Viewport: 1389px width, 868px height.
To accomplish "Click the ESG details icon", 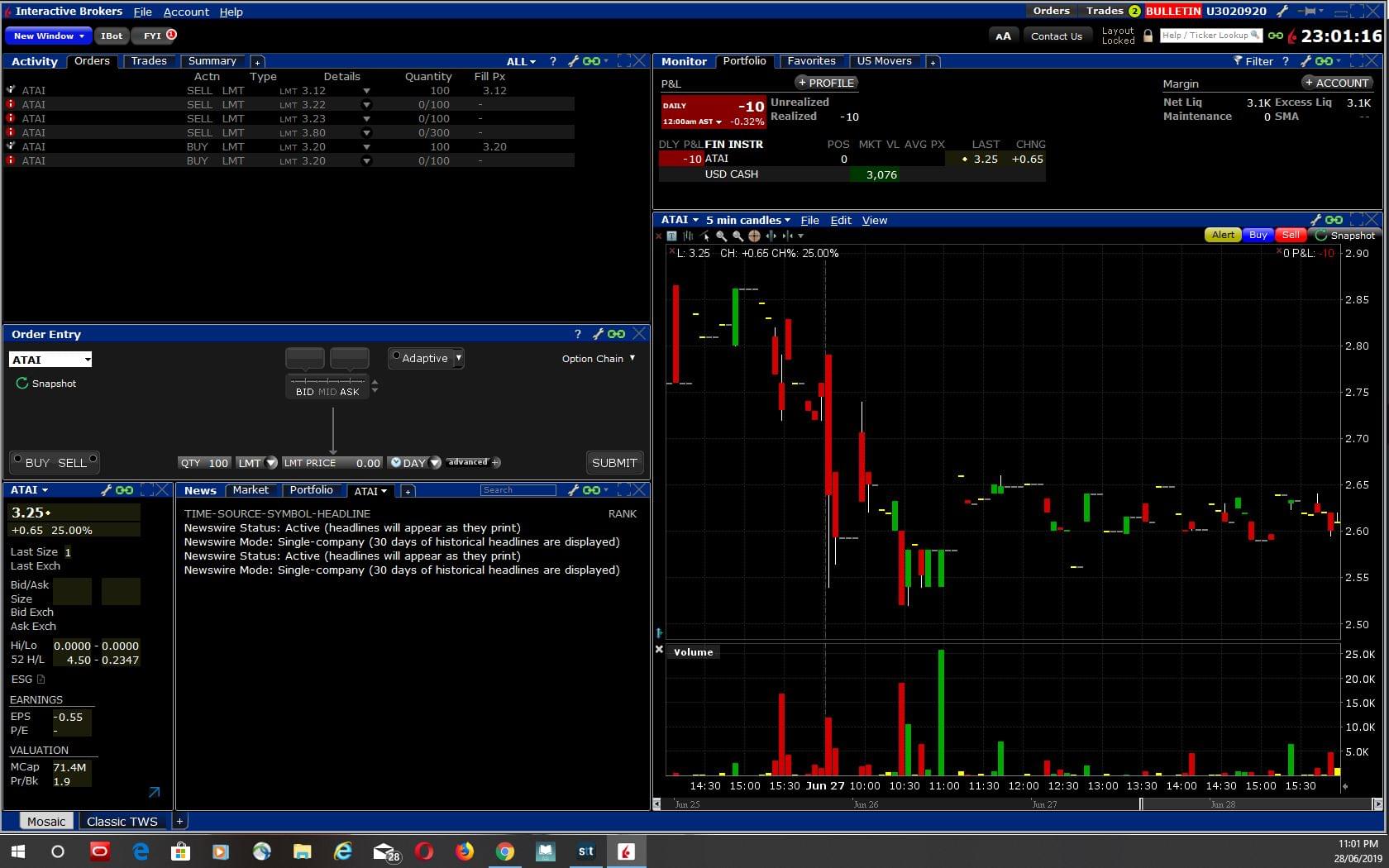I will click(x=41, y=680).
